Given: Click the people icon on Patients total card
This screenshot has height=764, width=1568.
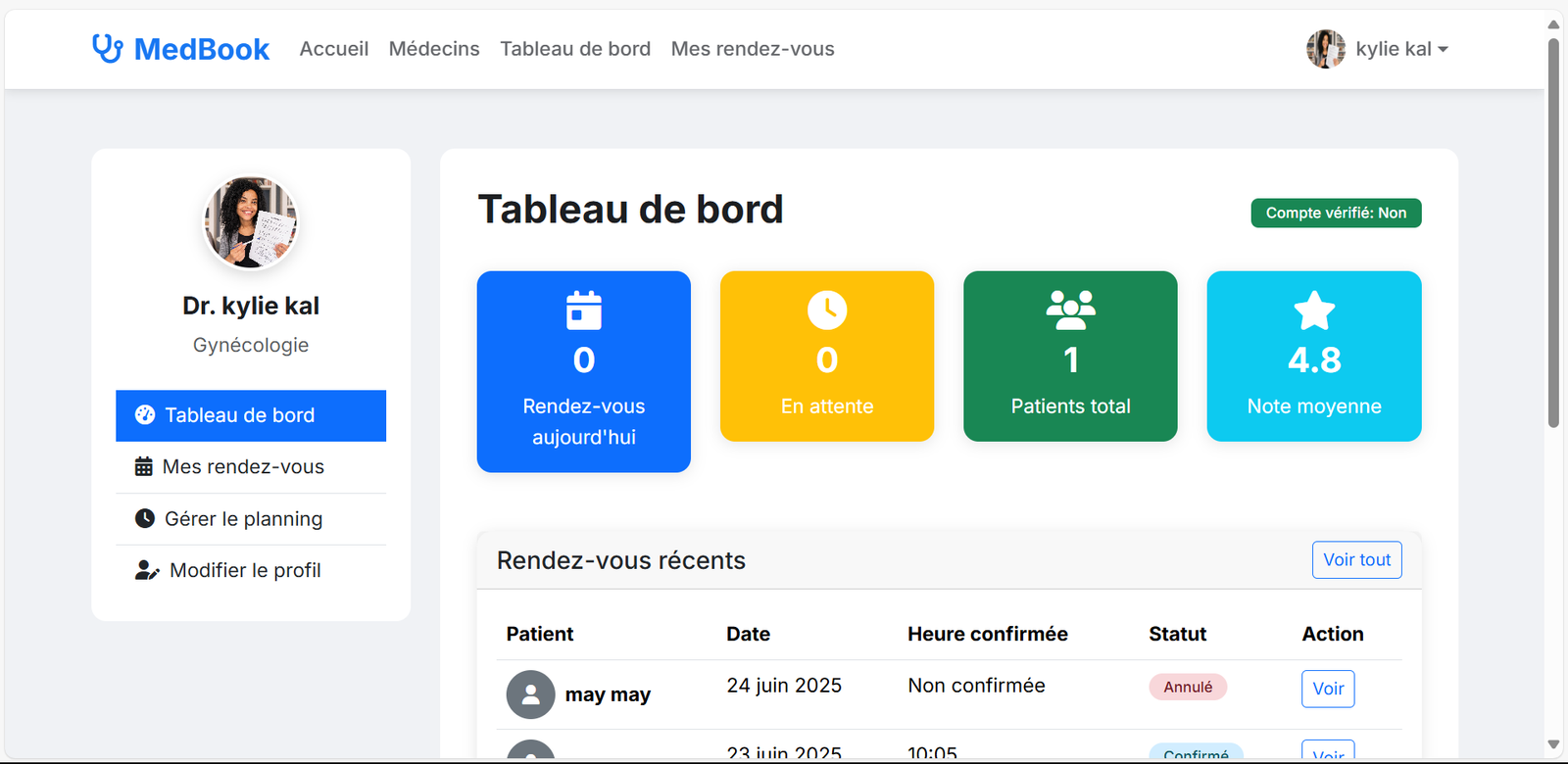Looking at the screenshot, I should tap(1070, 310).
